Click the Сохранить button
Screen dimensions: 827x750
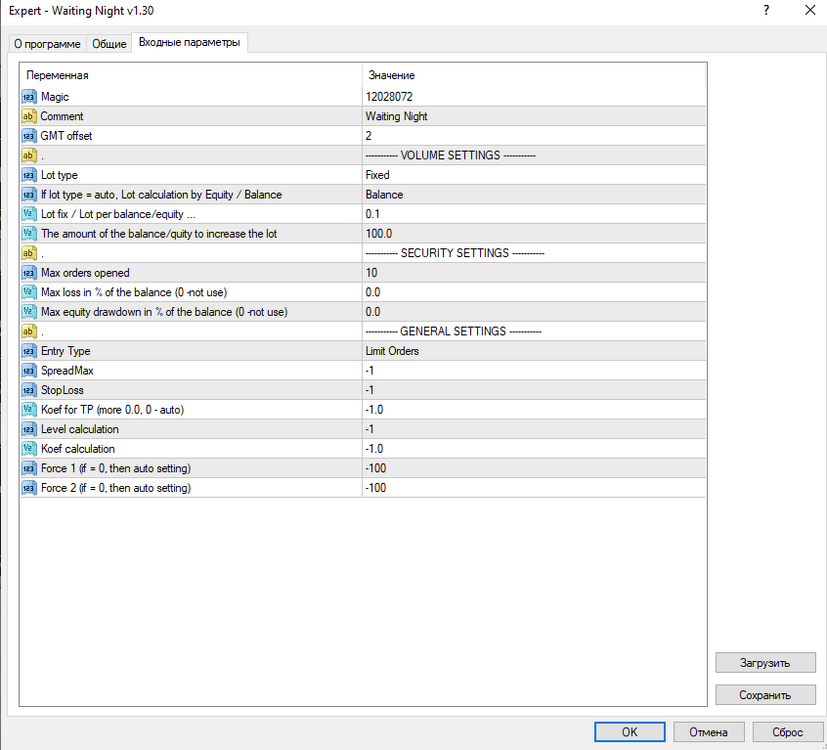[x=765, y=695]
